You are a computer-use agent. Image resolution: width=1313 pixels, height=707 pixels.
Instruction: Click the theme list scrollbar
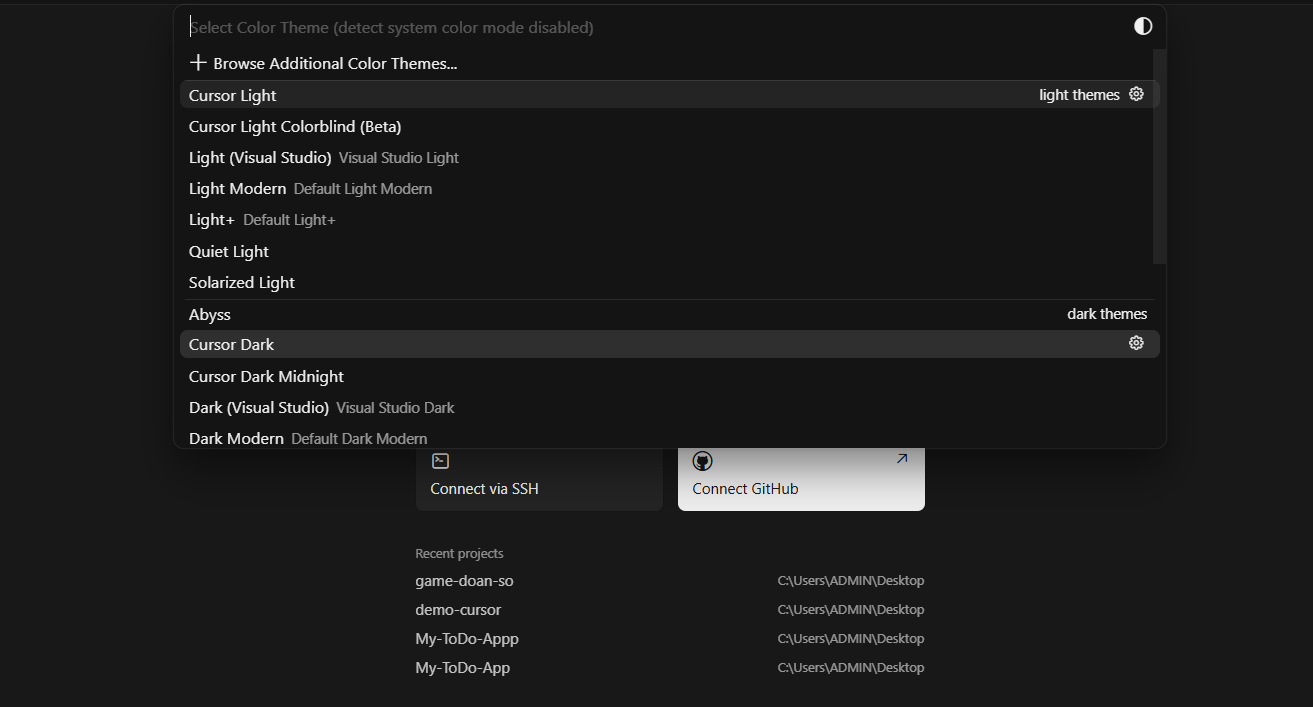tap(1159, 156)
